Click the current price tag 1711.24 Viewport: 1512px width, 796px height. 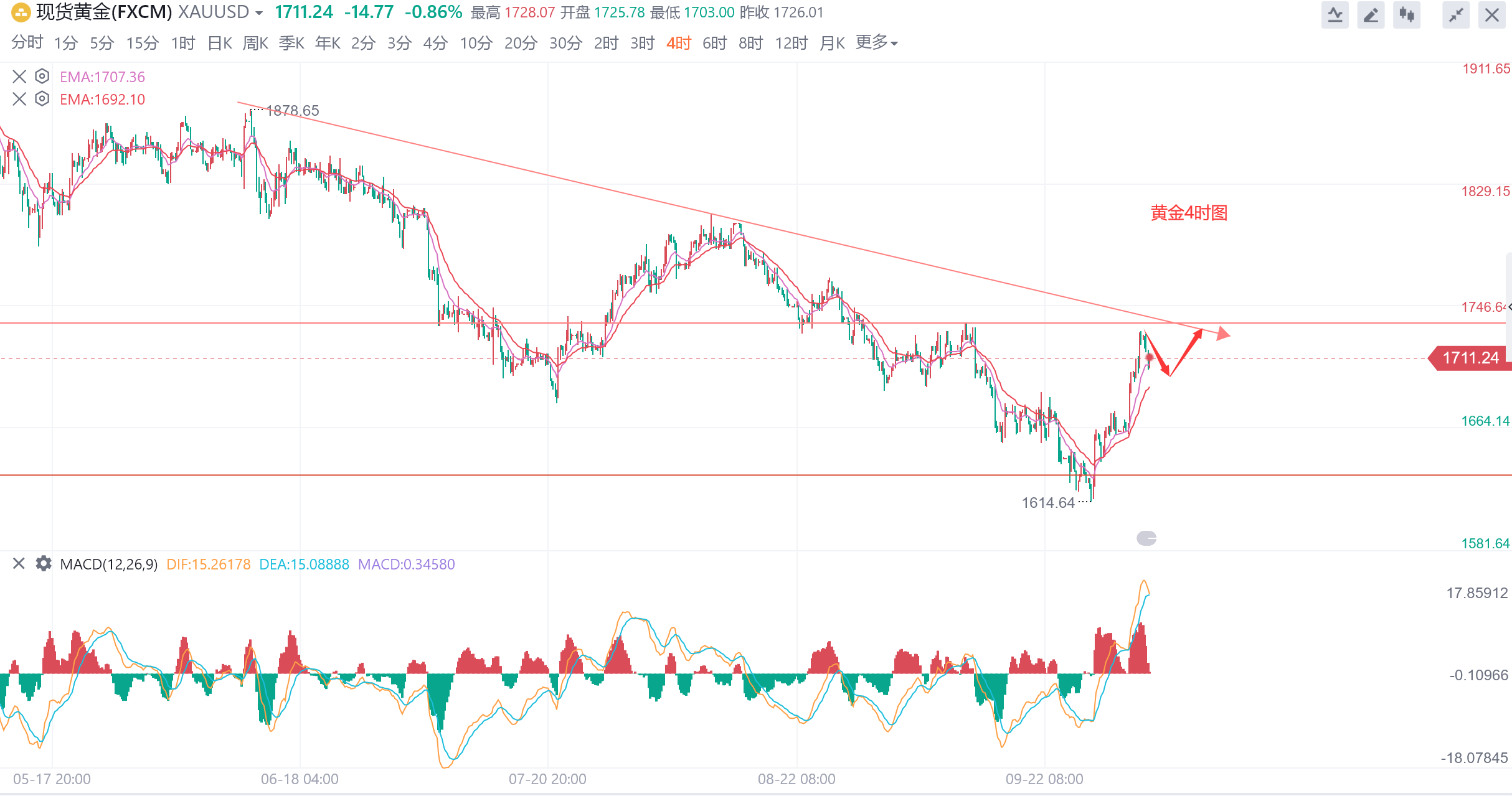(x=1470, y=358)
